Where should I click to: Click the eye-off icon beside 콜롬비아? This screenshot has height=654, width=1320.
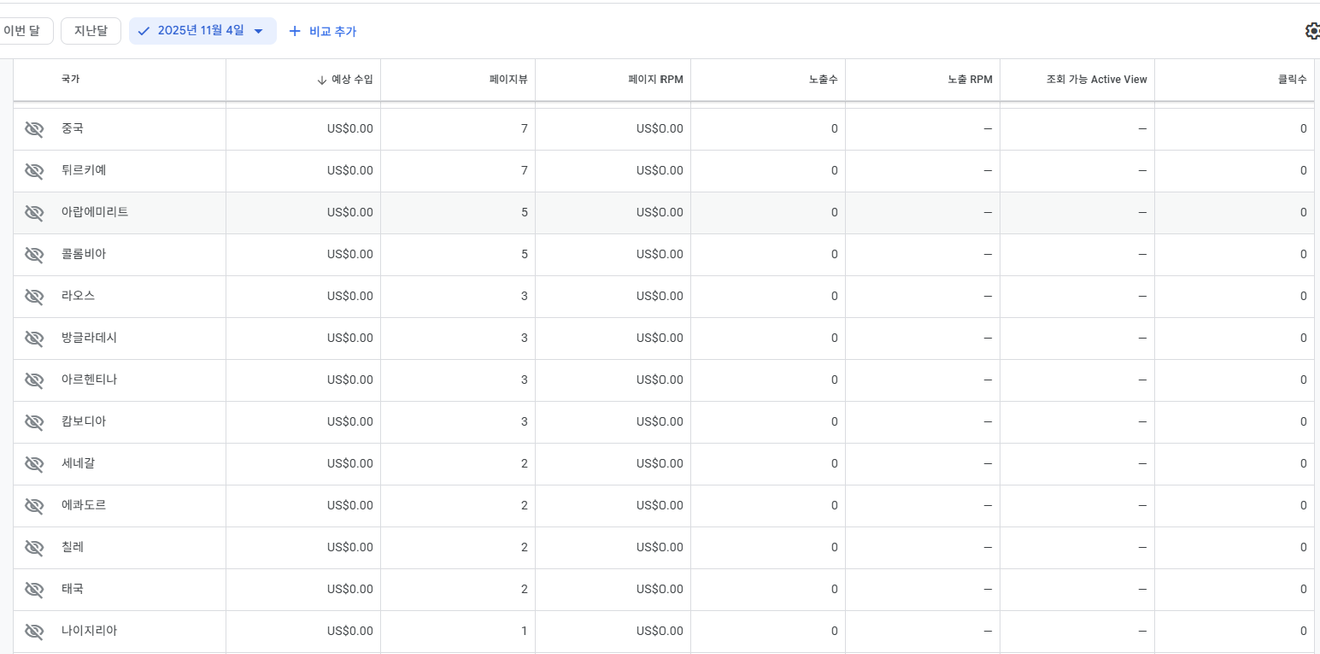pyautogui.click(x=34, y=255)
